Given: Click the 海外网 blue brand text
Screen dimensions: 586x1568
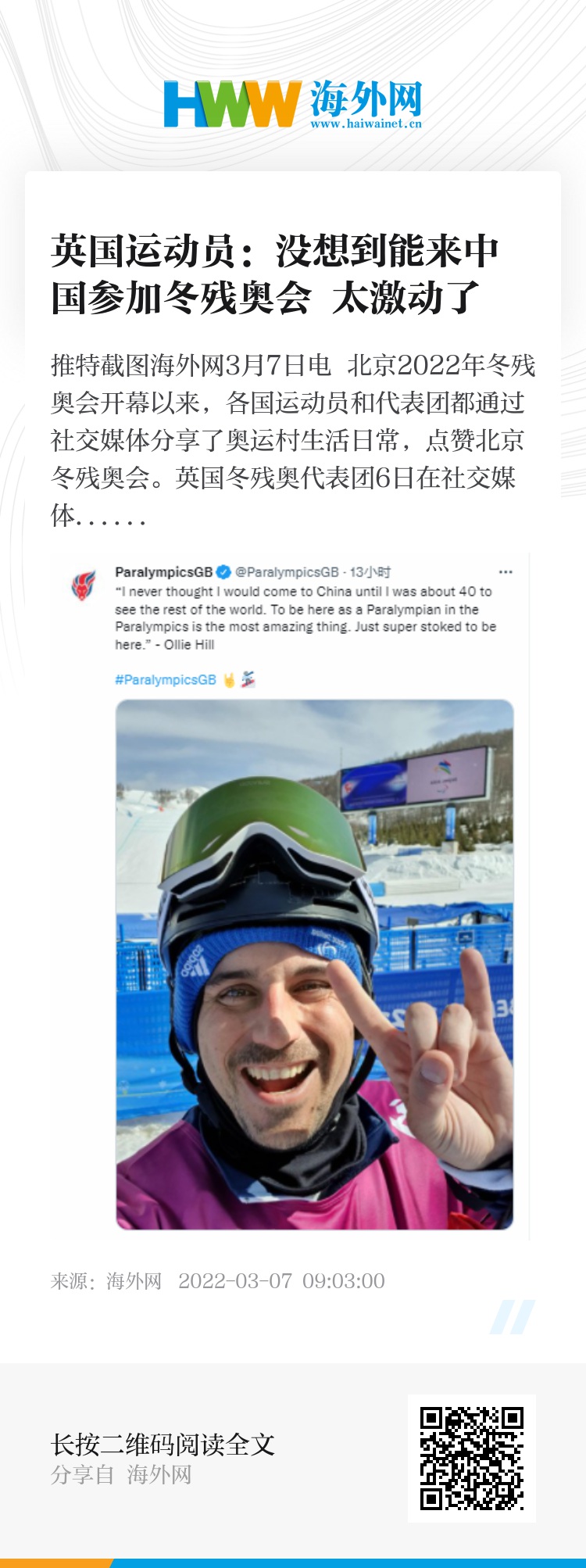Looking at the screenshot, I should pyautogui.click(x=366, y=98).
